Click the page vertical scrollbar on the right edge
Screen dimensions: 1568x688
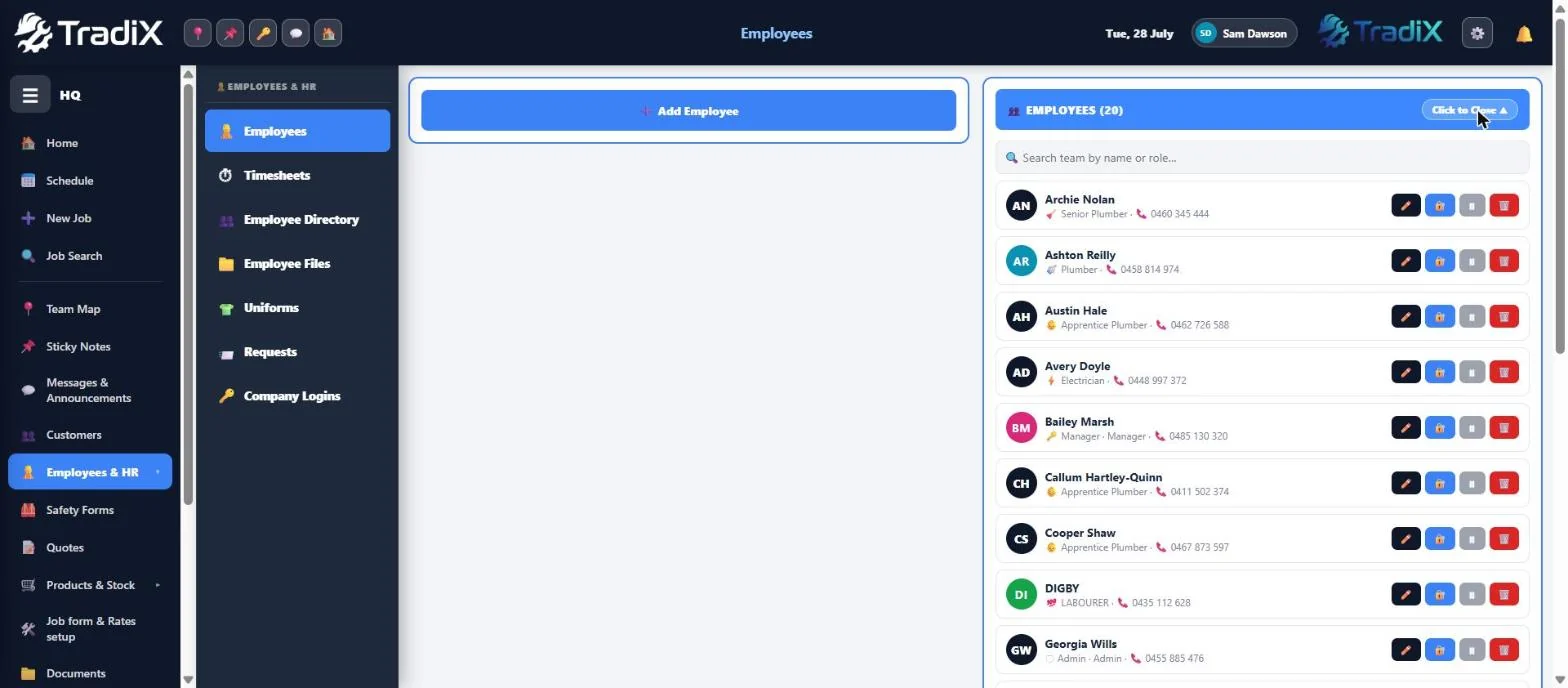(x=1560, y=185)
